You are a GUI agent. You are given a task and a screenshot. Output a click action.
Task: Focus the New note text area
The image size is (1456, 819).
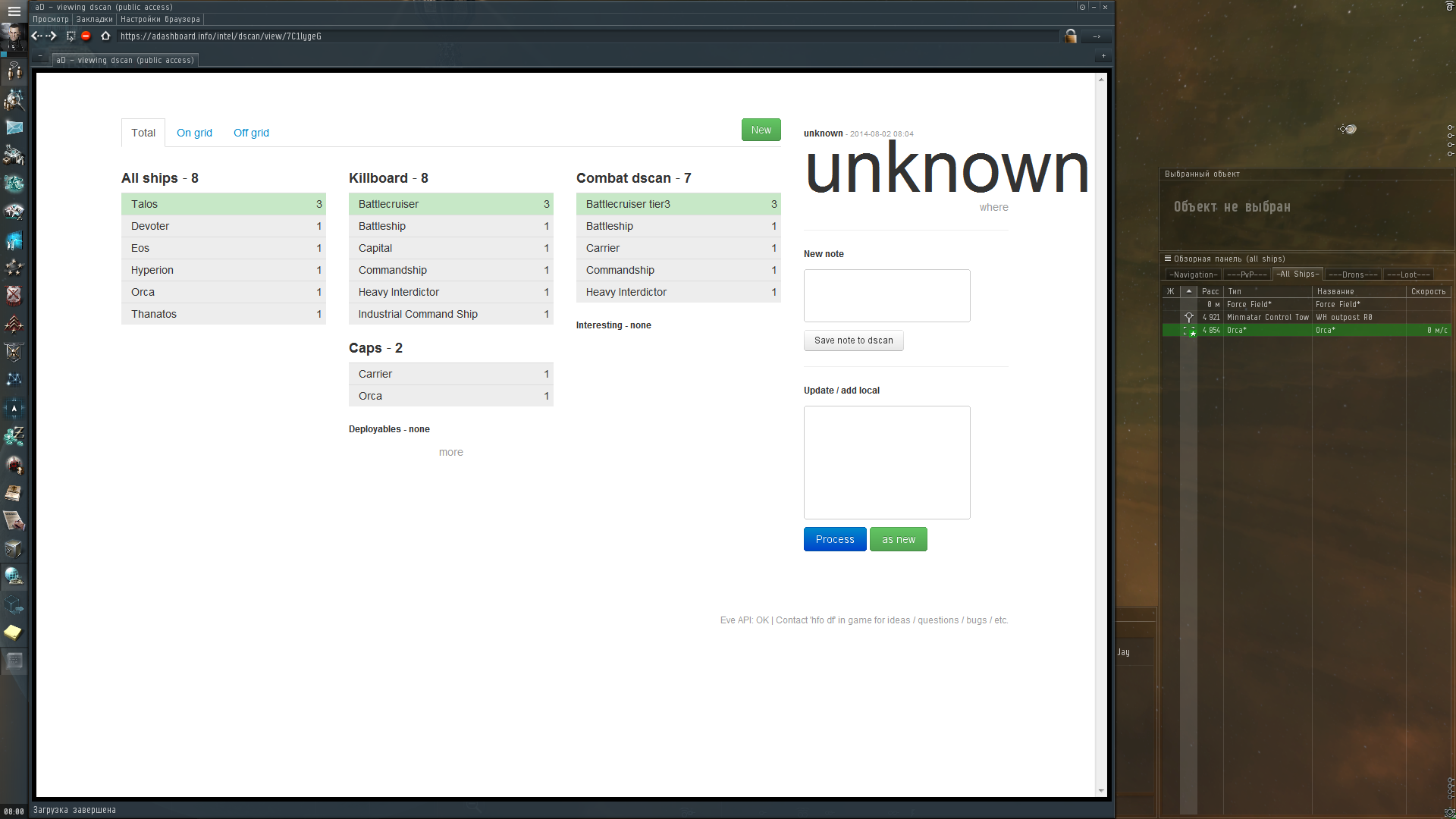pyautogui.click(x=886, y=296)
